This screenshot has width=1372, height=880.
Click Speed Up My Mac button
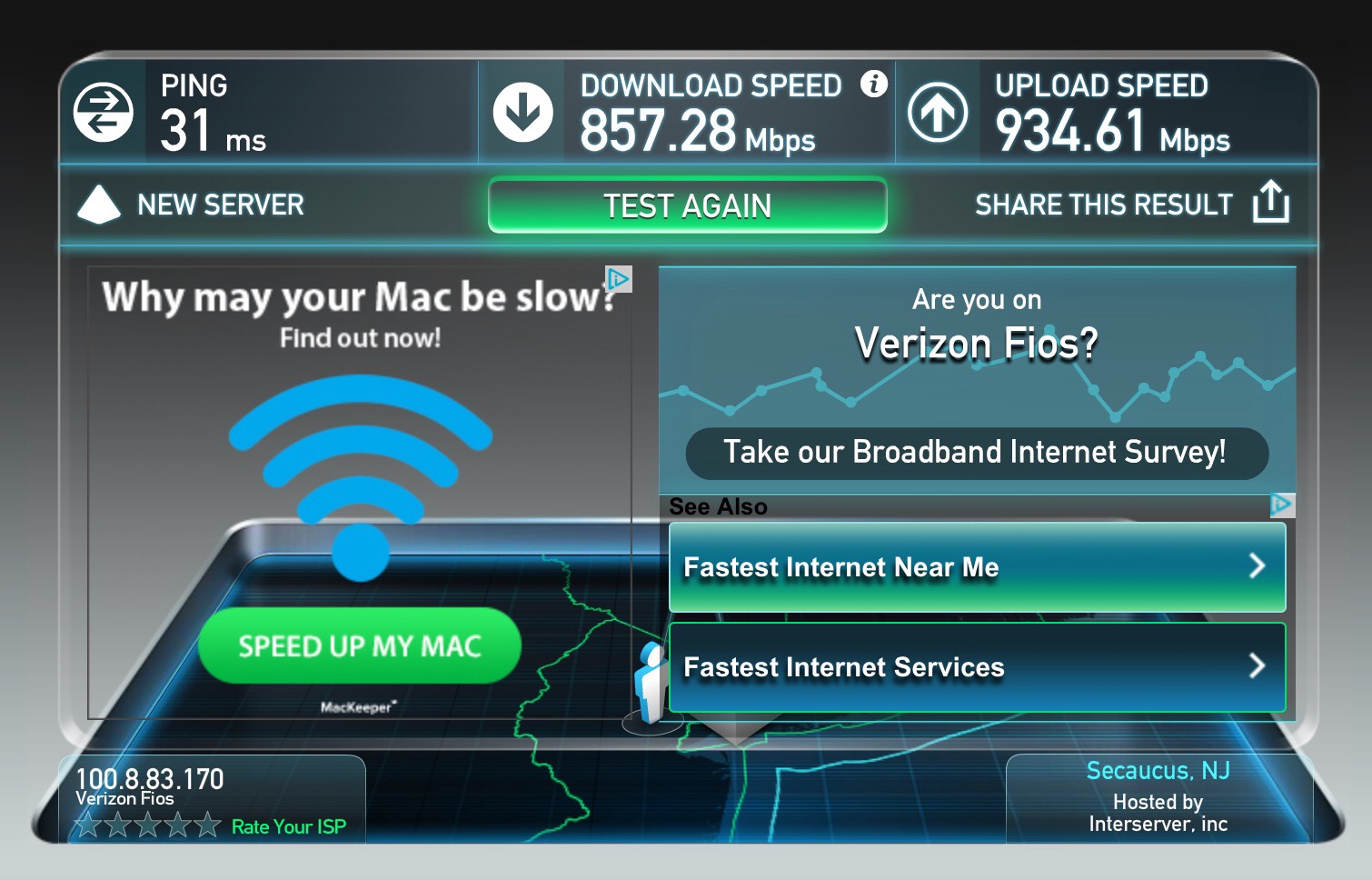click(360, 645)
